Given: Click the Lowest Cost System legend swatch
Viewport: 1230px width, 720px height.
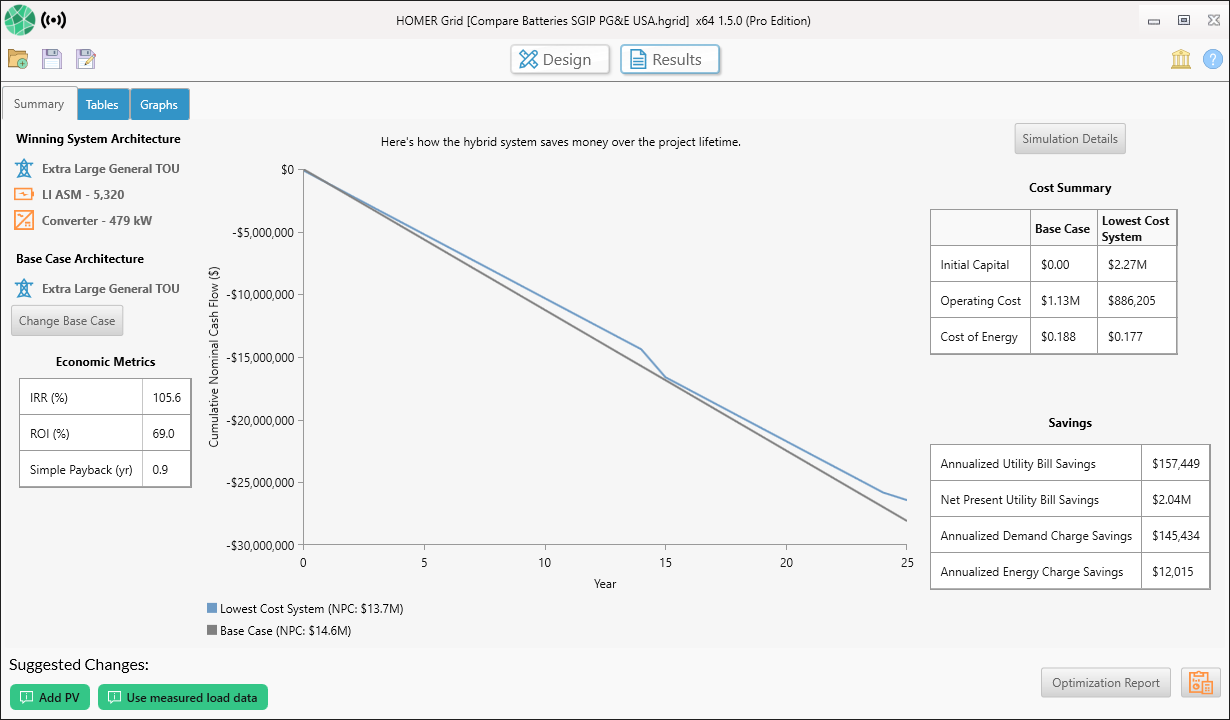Looking at the screenshot, I should click(x=212, y=608).
